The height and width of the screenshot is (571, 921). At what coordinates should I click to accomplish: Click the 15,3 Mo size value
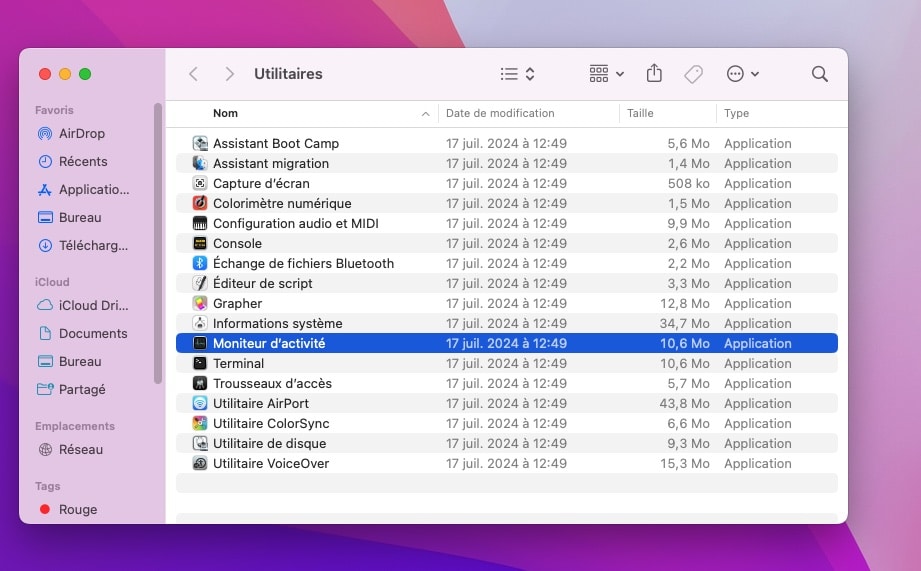(685, 463)
